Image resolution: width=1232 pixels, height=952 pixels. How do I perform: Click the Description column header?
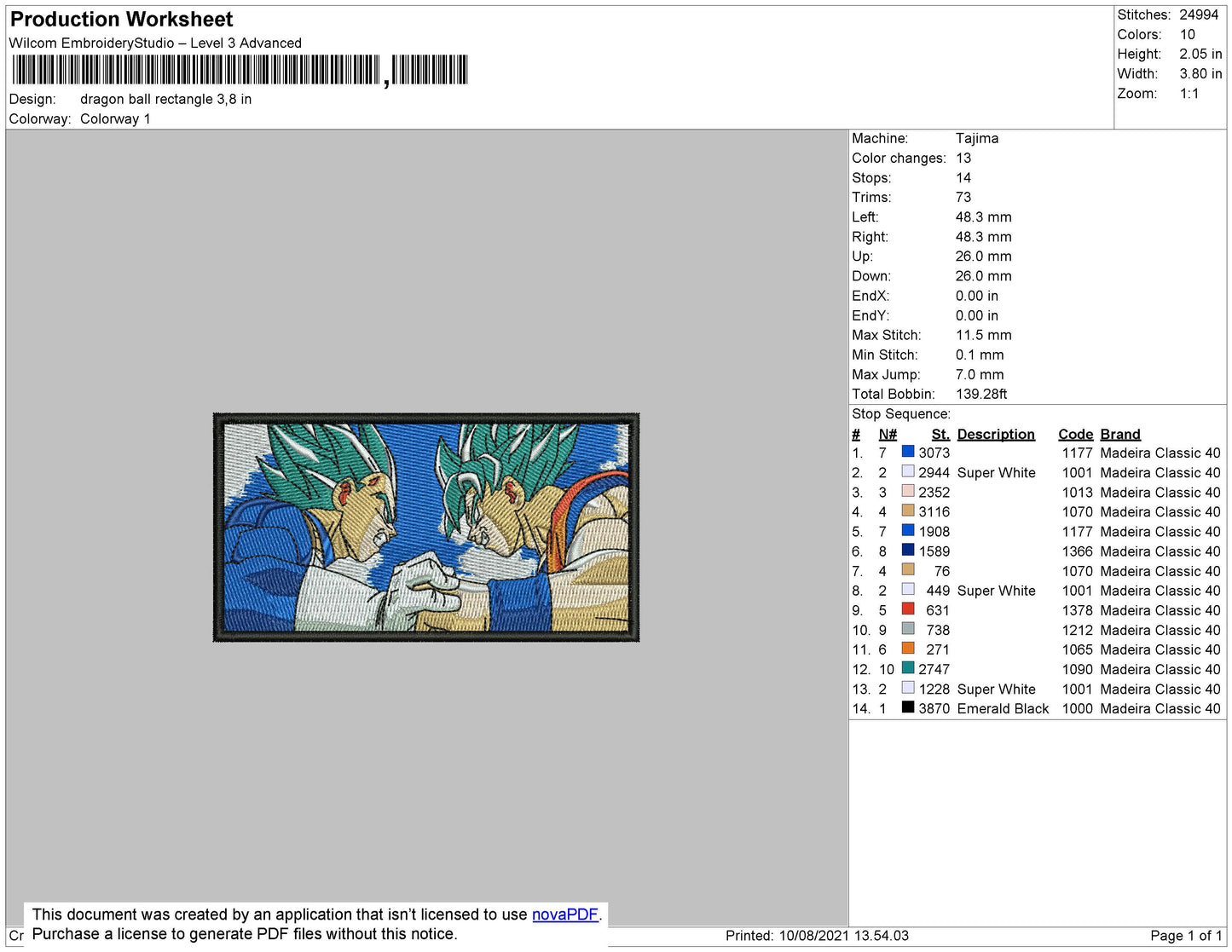[995, 434]
